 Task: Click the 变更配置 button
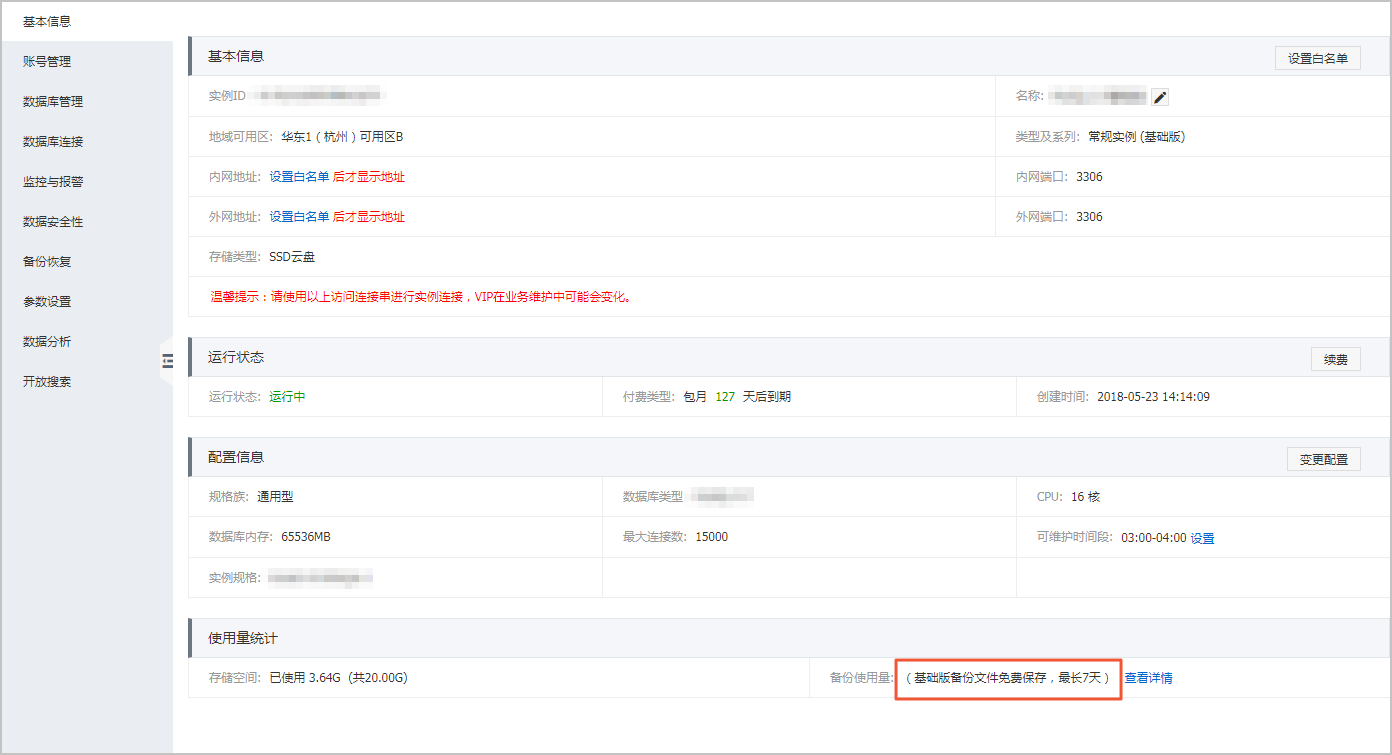tap(1324, 459)
